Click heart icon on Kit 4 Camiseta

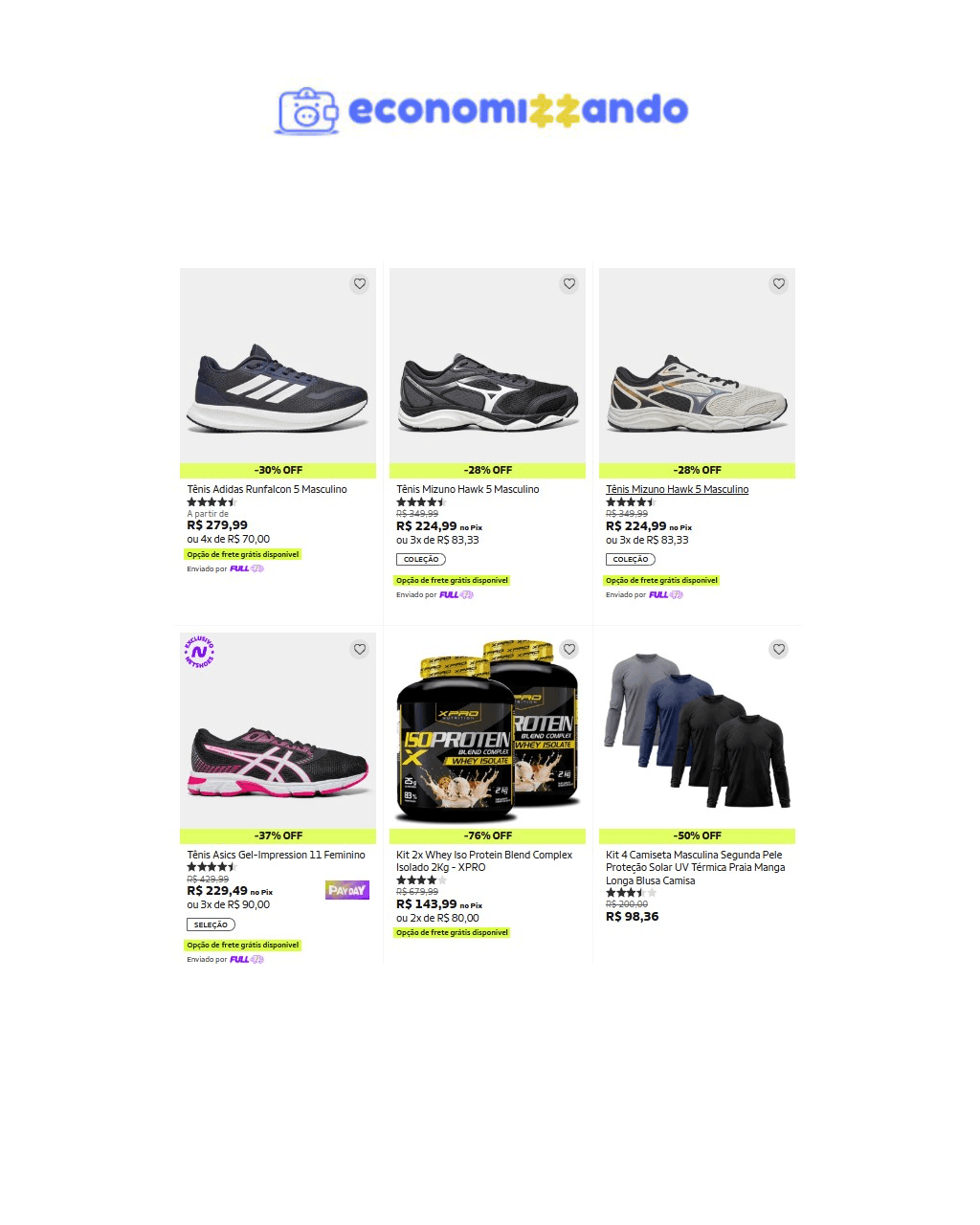[x=779, y=650]
